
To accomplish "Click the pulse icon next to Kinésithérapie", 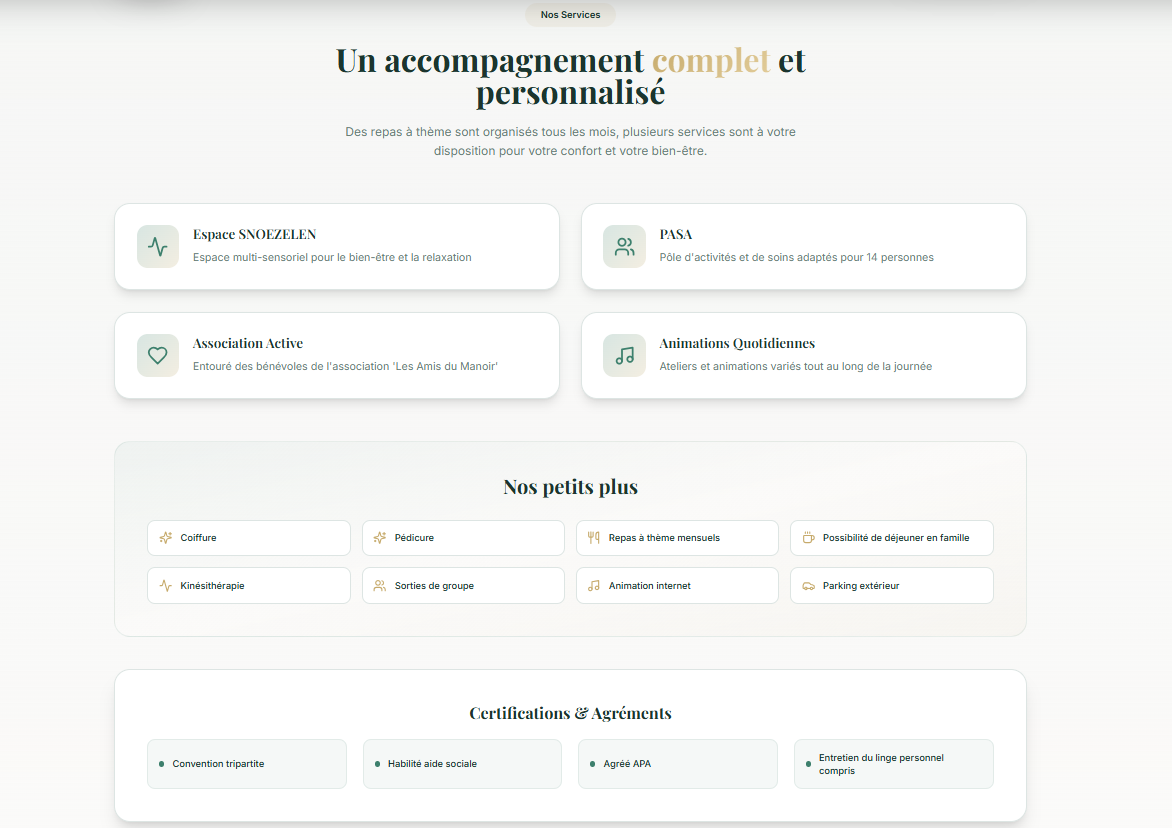I will tap(165, 585).
